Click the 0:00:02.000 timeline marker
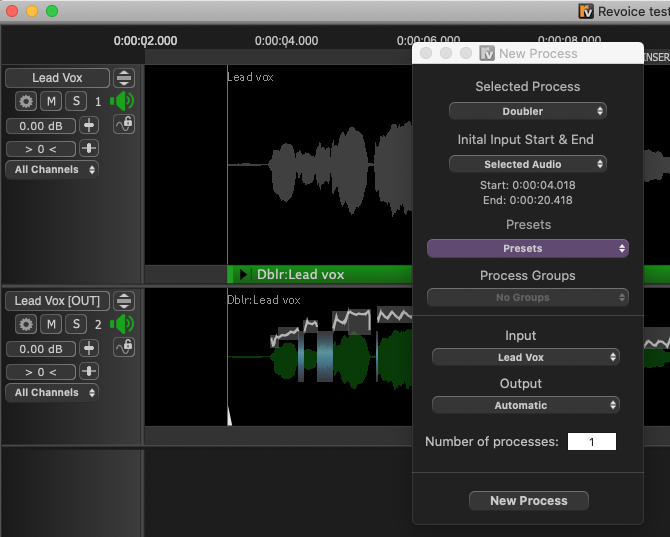The image size is (670, 537). tap(145, 41)
